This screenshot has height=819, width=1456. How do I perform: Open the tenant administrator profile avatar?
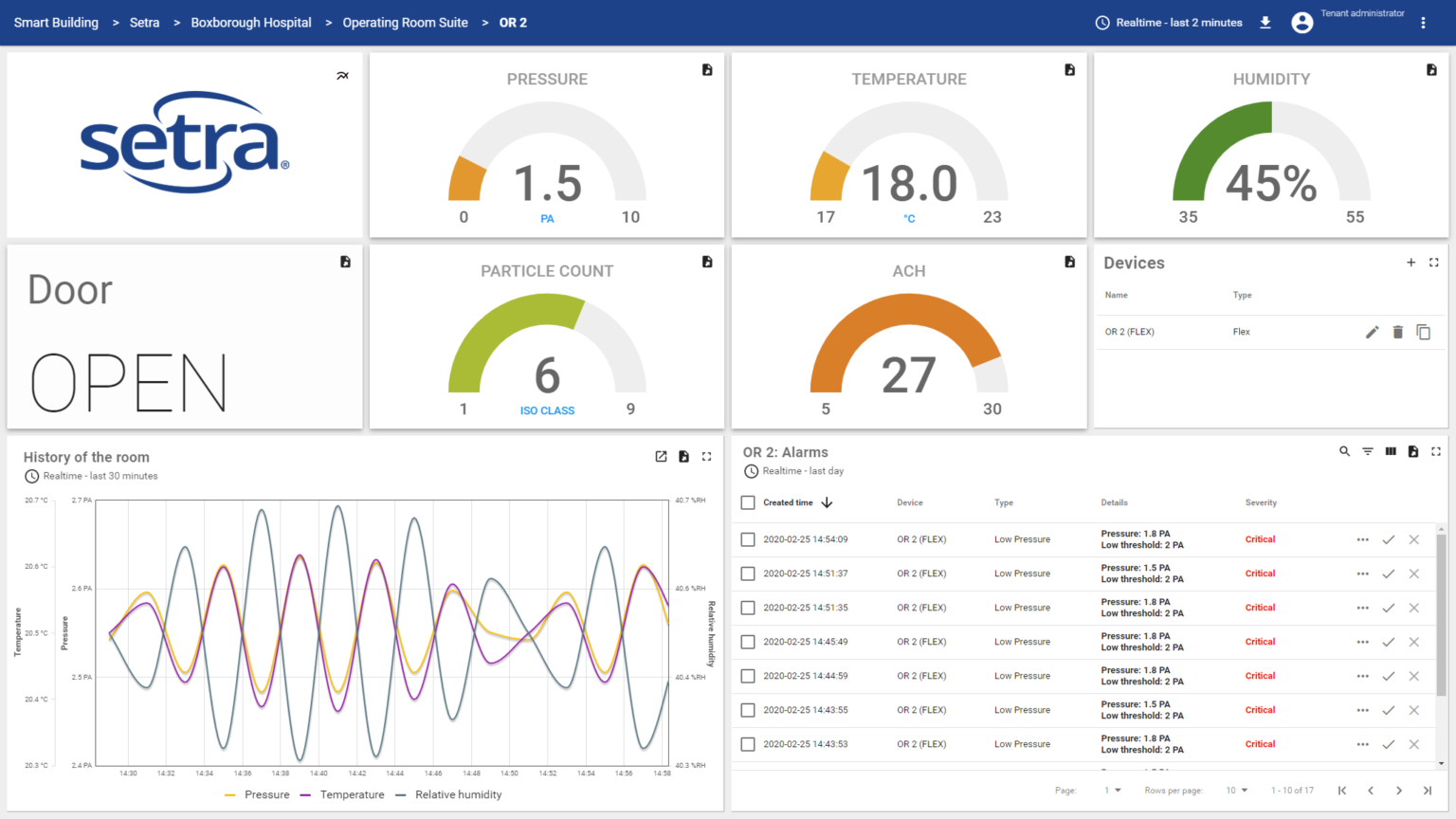pyautogui.click(x=1302, y=23)
